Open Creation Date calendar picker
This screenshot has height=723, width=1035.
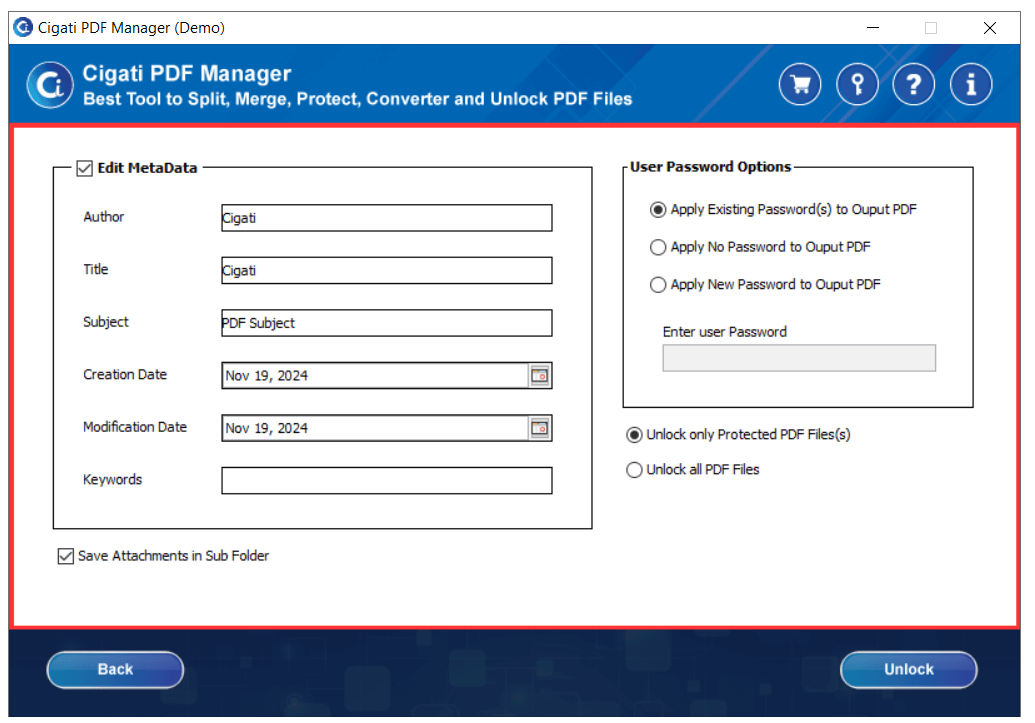click(539, 376)
